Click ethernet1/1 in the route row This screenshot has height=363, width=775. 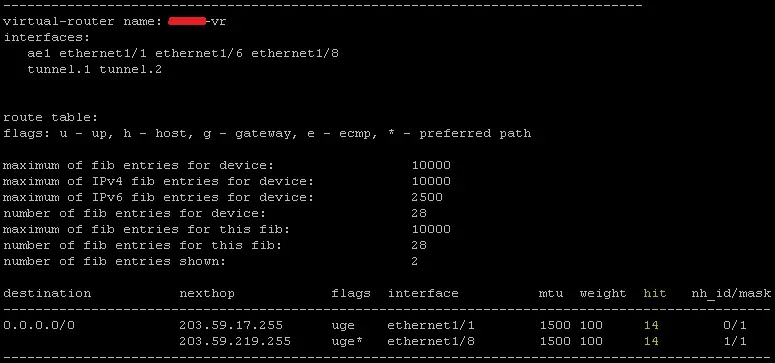pyautogui.click(x=431, y=325)
